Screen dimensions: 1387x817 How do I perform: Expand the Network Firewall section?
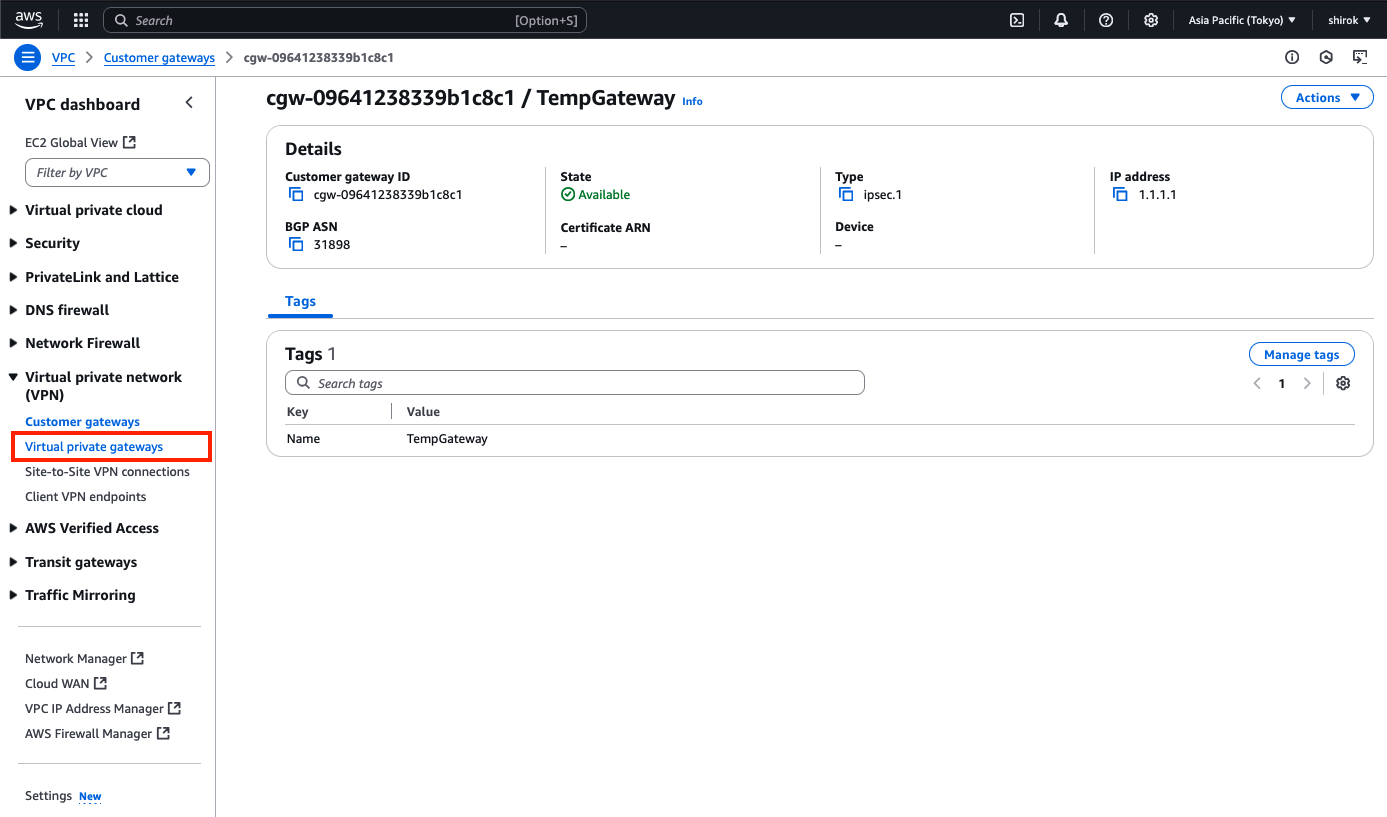[x=13, y=343]
